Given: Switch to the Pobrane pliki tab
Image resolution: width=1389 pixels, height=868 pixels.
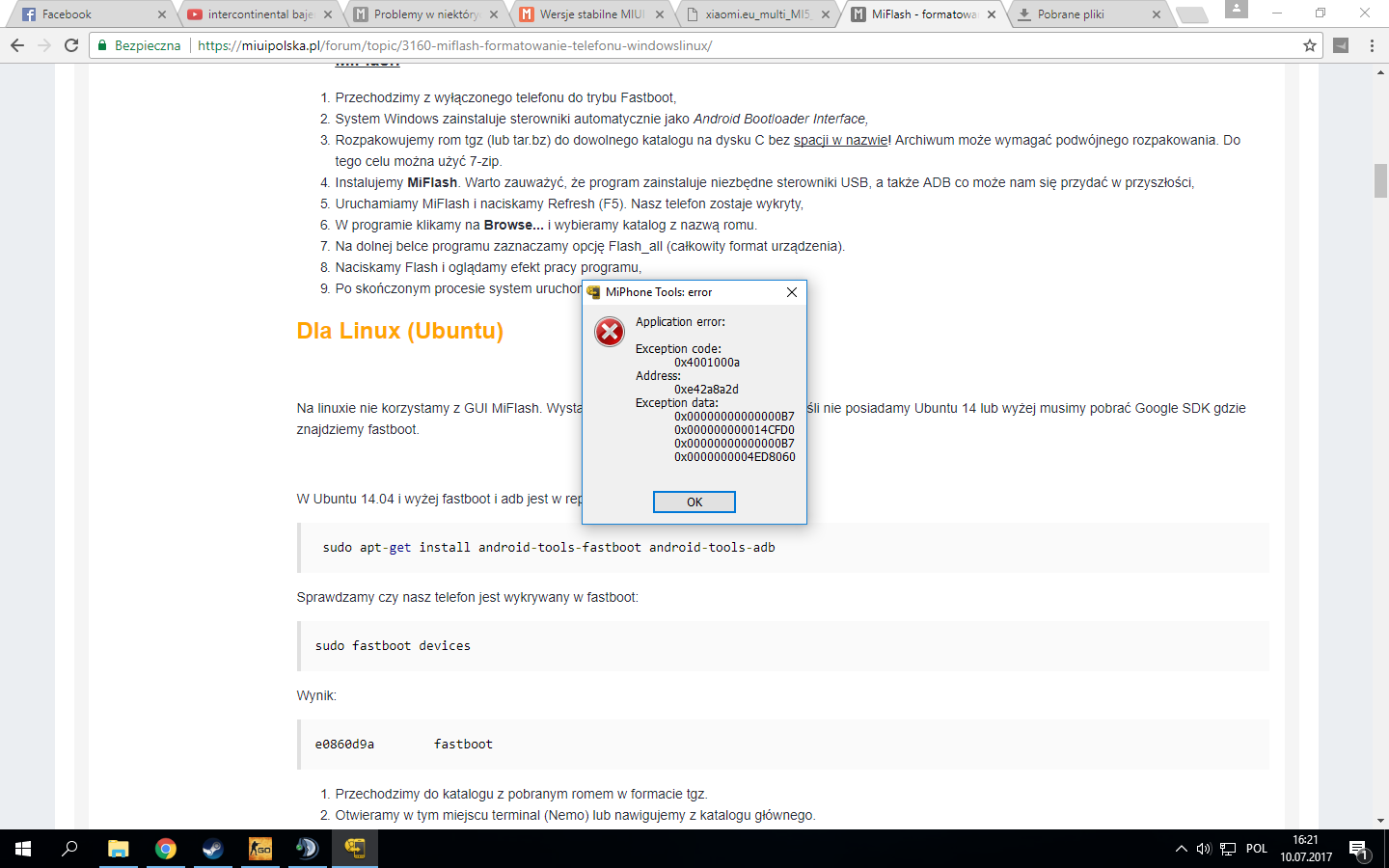Looking at the screenshot, I should (1085, 14).
